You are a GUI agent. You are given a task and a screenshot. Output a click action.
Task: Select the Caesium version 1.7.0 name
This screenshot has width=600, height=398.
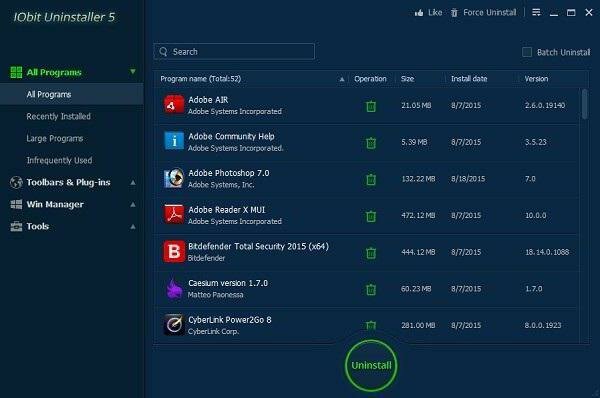228,283
